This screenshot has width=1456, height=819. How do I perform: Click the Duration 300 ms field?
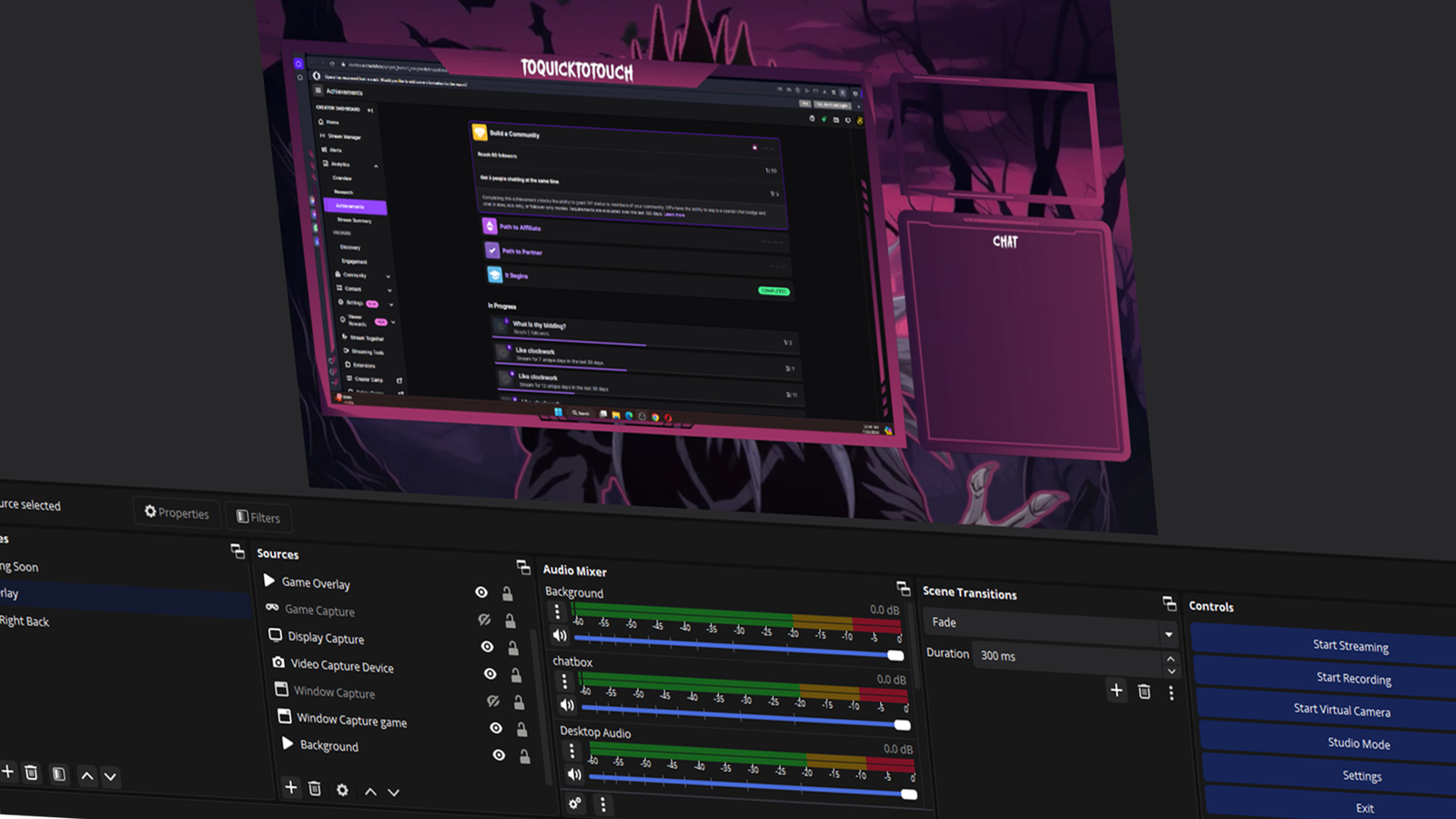(x=1067, y=659)
